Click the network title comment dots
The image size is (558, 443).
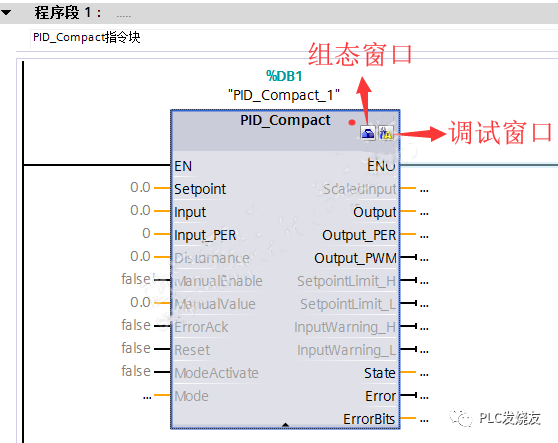click(x=124, y=16)
